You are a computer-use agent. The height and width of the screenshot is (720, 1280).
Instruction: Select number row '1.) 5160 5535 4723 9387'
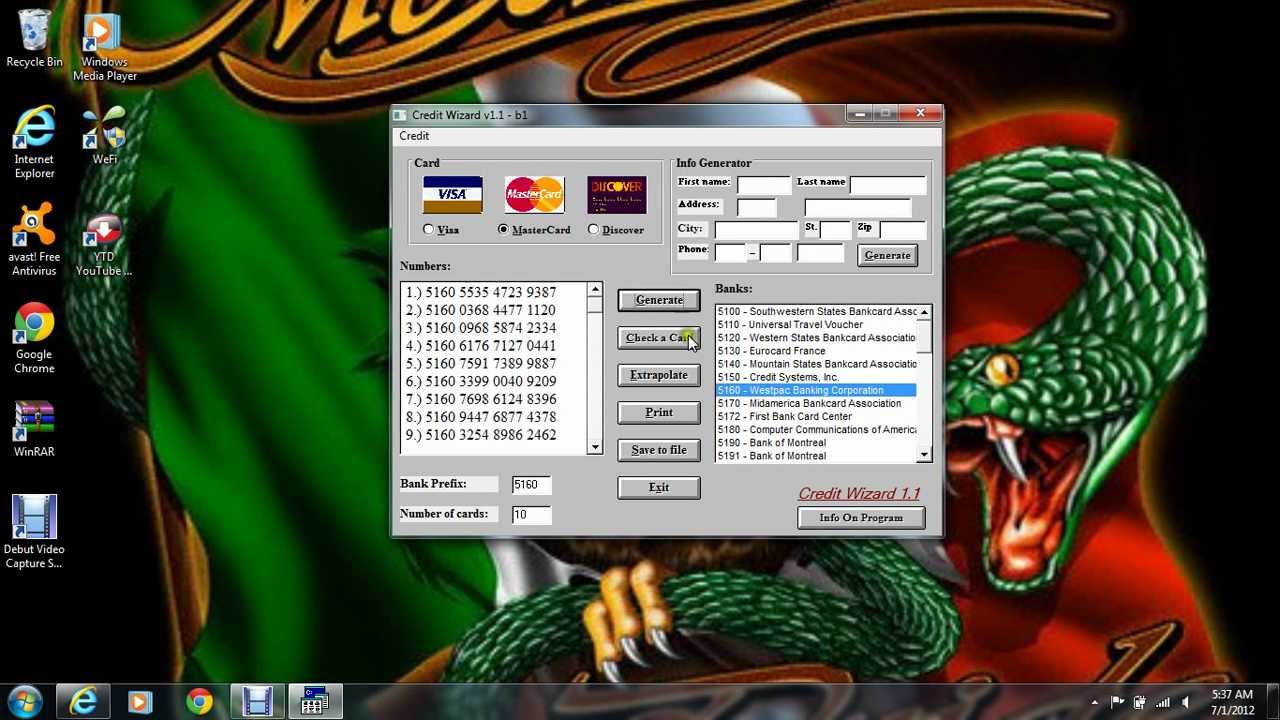point(481,293)
